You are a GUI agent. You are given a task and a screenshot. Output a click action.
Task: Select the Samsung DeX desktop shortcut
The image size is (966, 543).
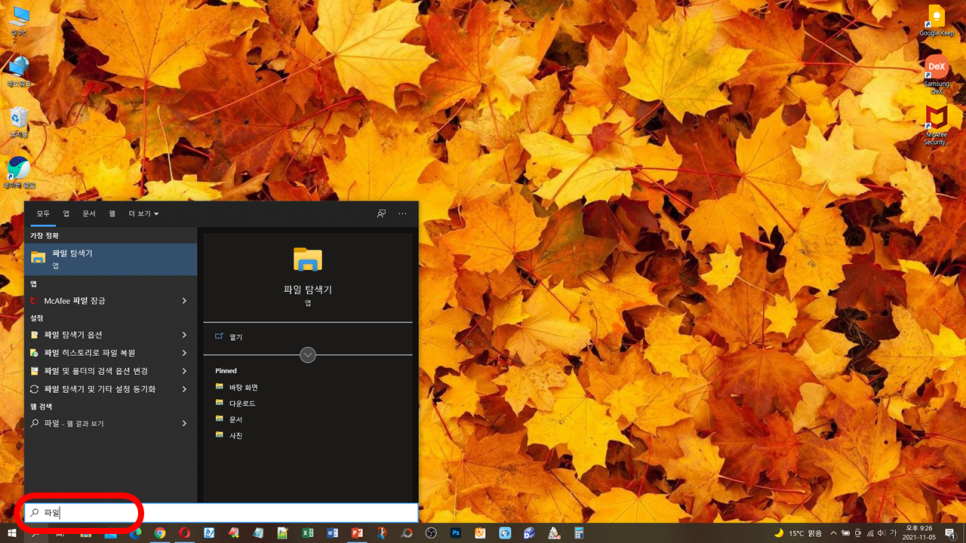coord(936,74)
